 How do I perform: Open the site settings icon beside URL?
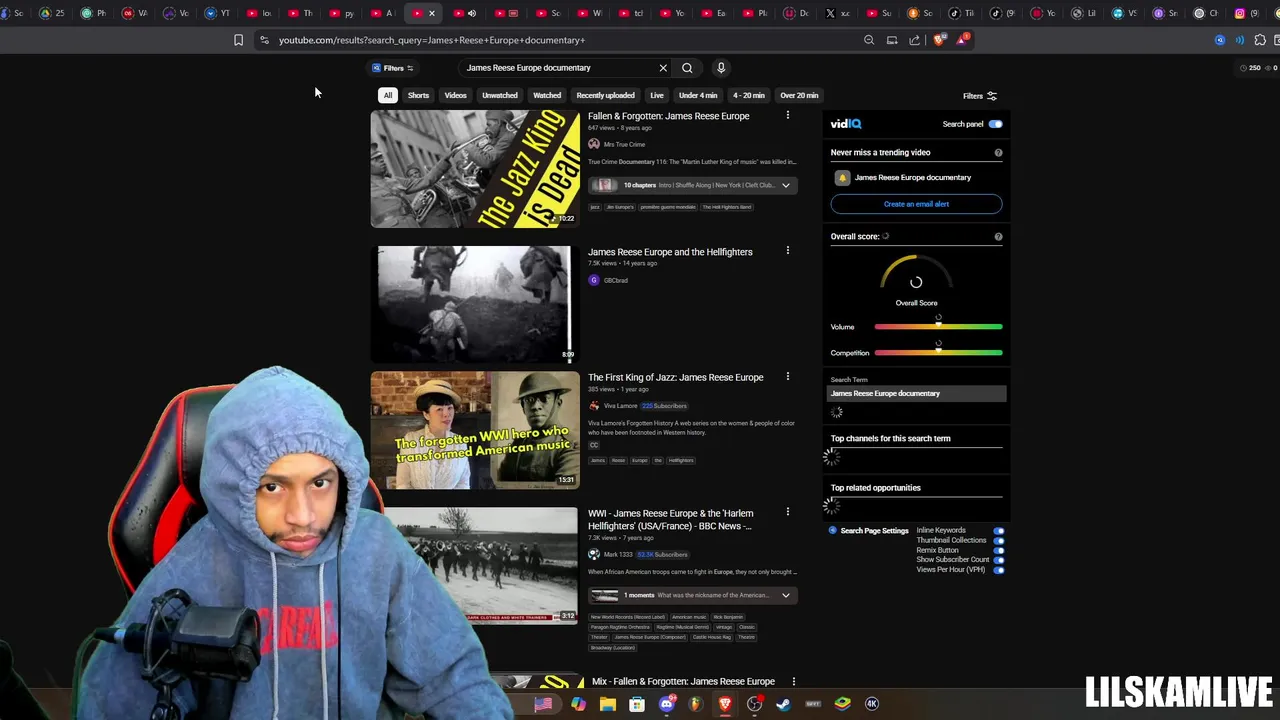264,40
